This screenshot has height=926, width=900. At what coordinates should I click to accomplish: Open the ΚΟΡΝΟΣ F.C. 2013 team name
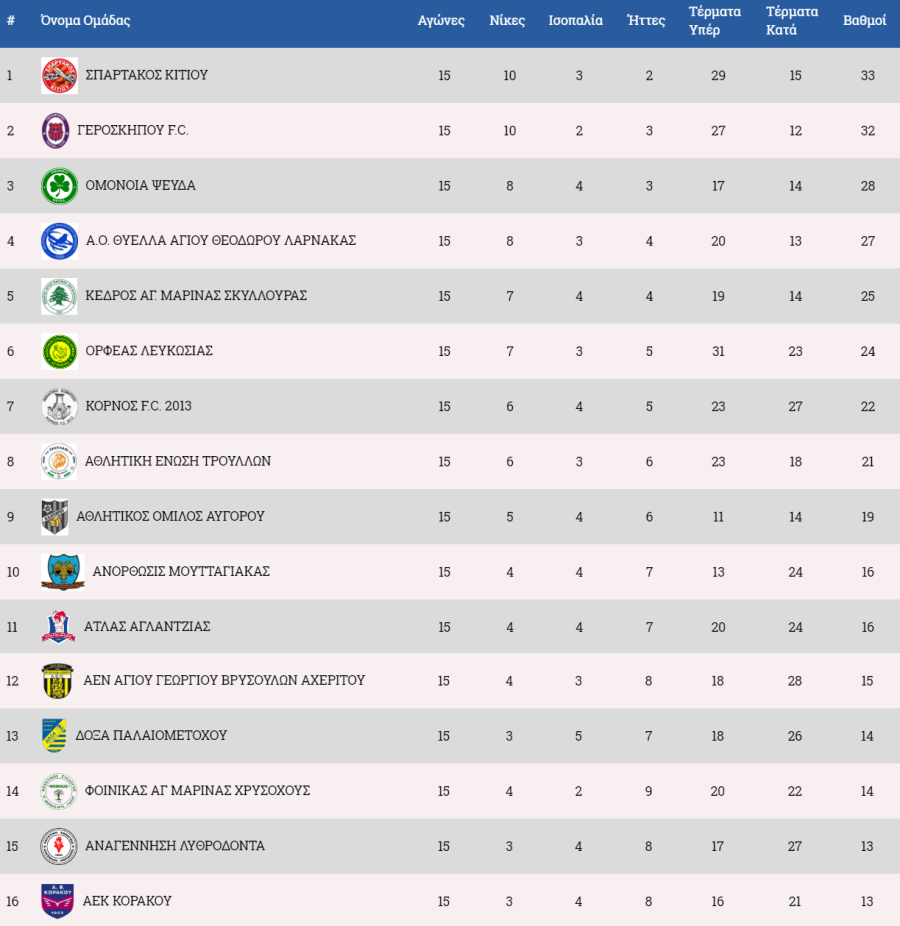tap(138, 406)
